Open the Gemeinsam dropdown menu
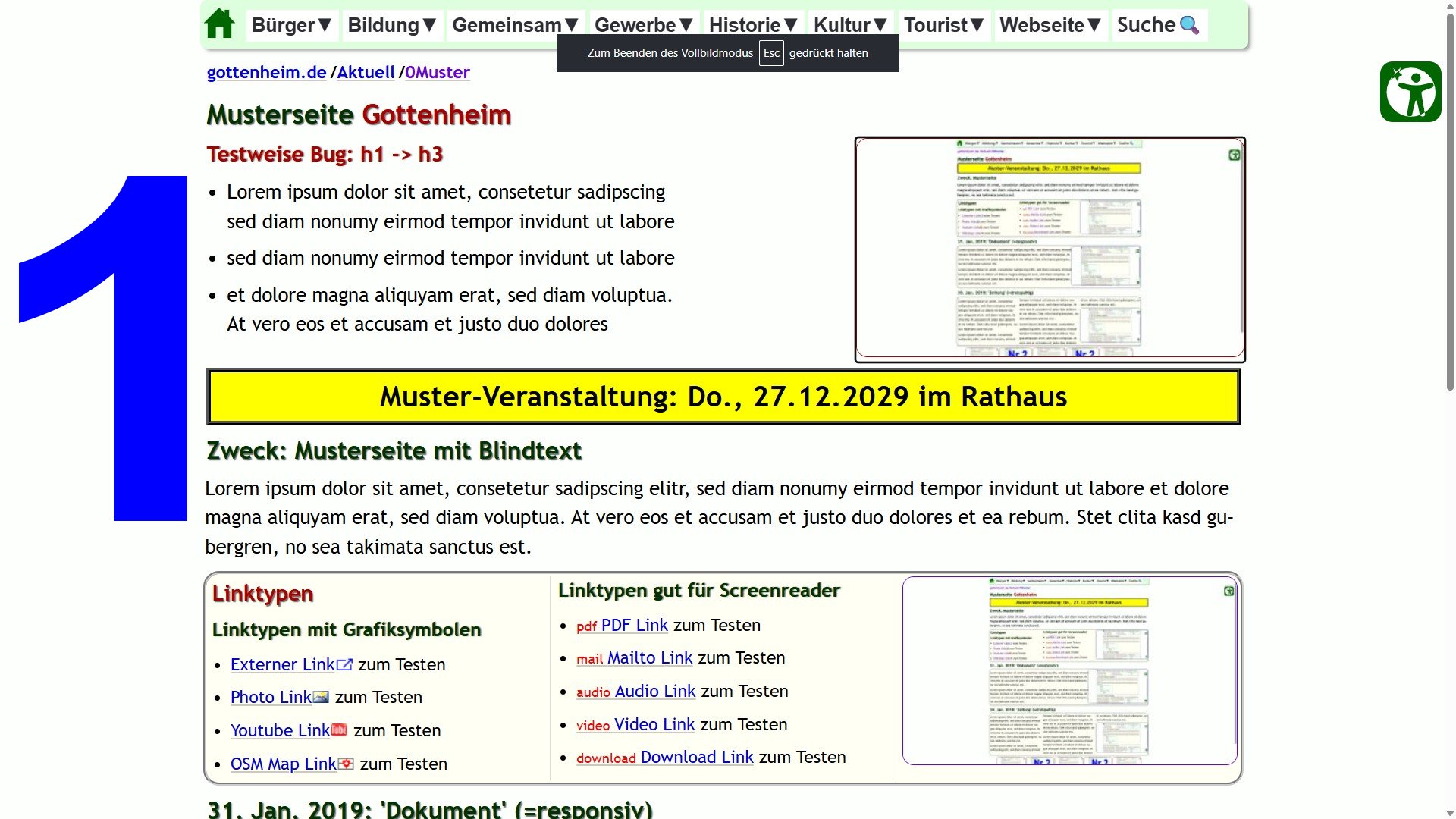Image resolution: width=1456 pixels, height=819 pixels. pos(515,25)
